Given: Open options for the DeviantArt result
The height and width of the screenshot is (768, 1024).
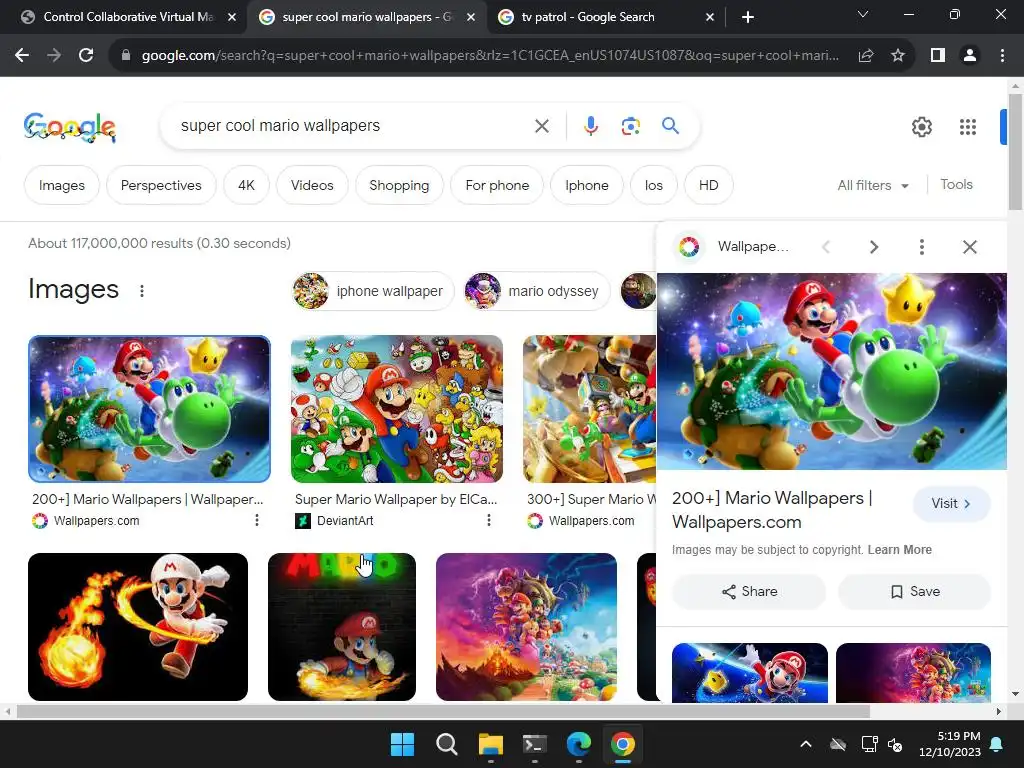Looking at the screenshot, I should pyautogui.click(x=488, y=520).
